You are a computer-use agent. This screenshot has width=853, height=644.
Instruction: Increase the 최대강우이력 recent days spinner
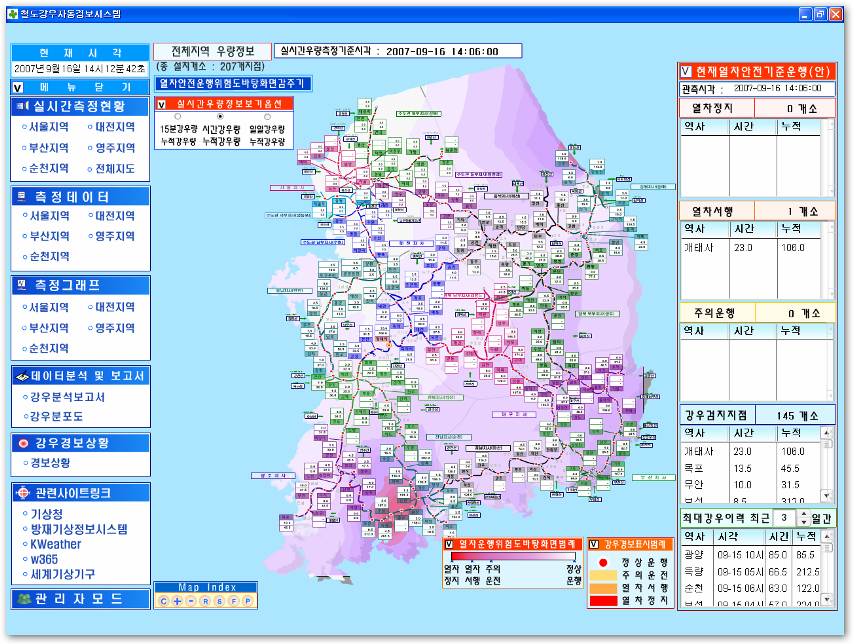coord(802,514)
